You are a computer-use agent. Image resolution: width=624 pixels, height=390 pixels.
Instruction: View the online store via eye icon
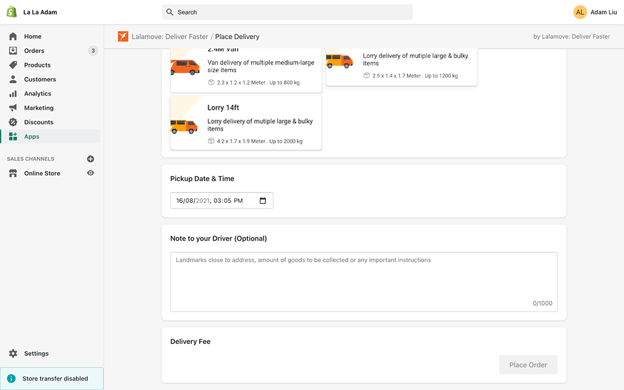[x=91, y=173]
